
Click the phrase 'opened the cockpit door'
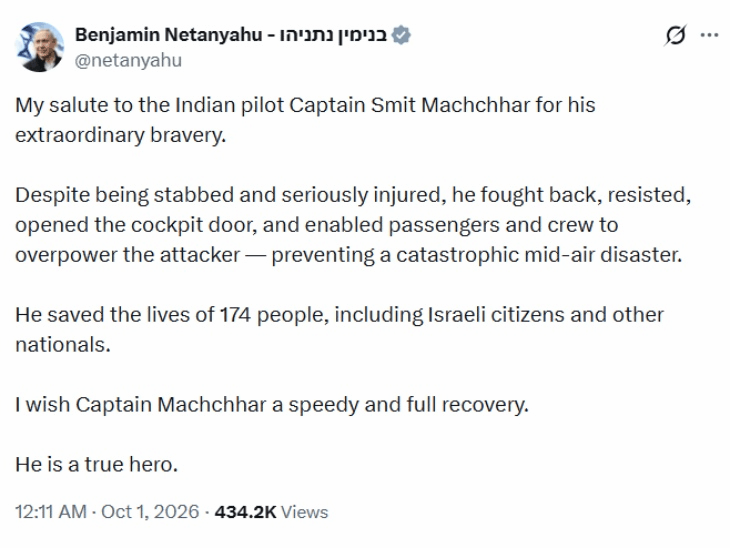[x=135, y=225]
